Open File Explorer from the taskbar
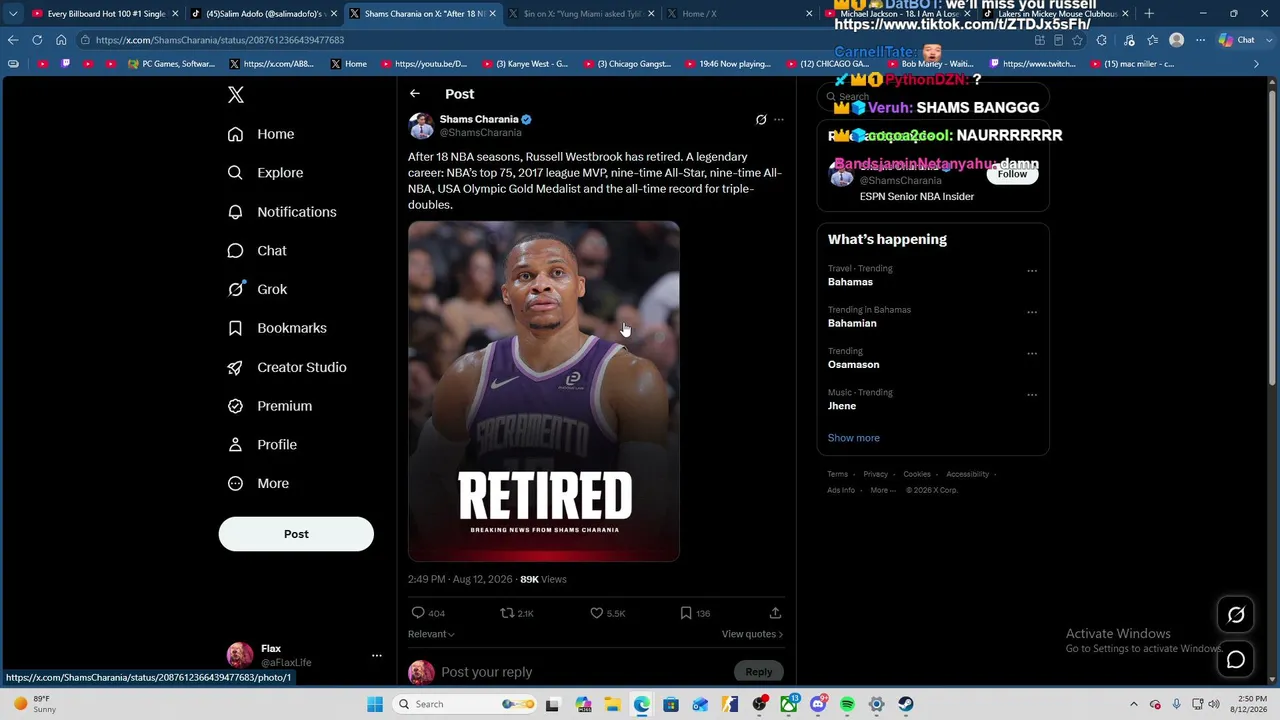1280x720 pixels. point(612,704)
